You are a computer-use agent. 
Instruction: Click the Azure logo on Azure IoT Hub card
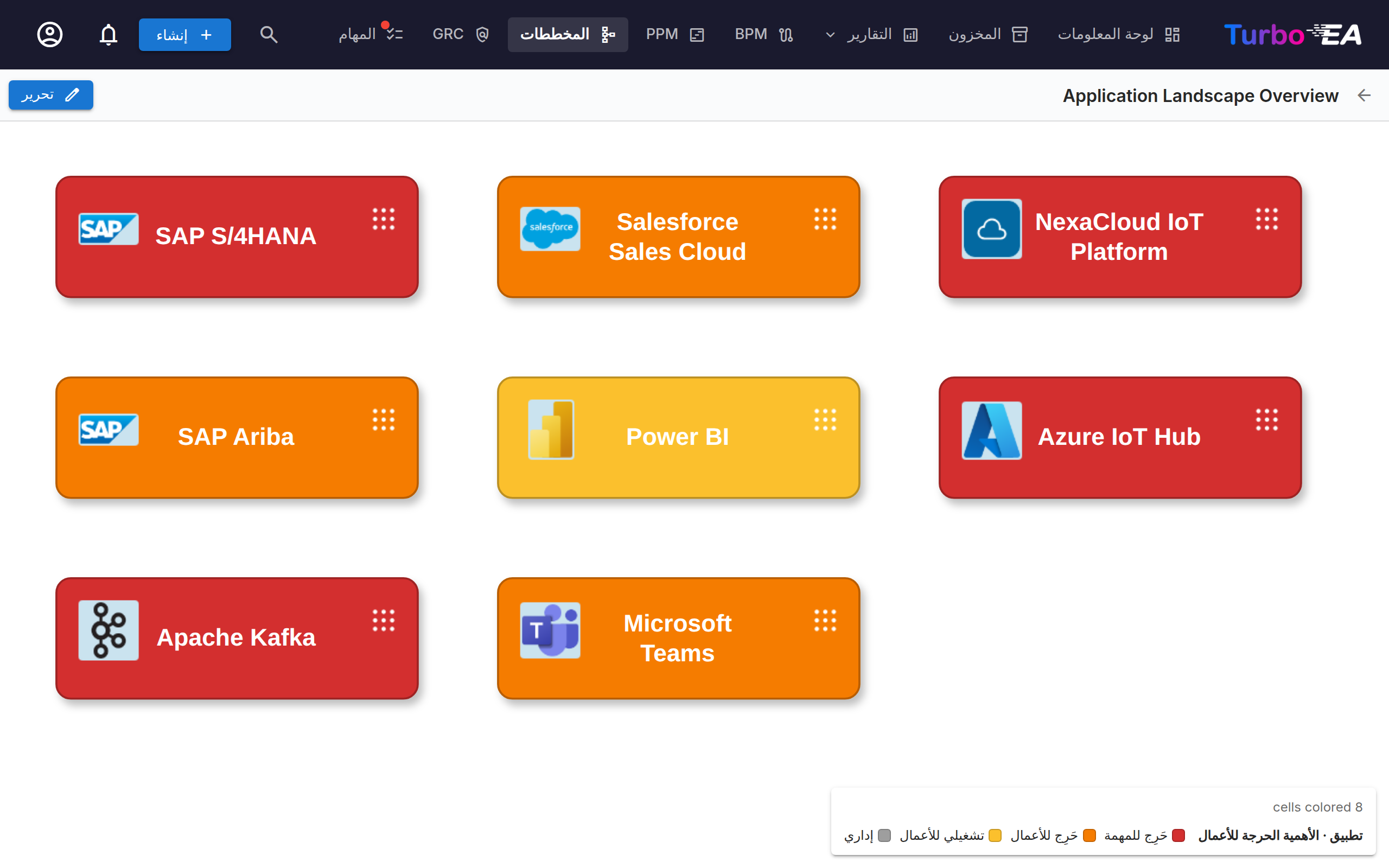pos(992,430)
